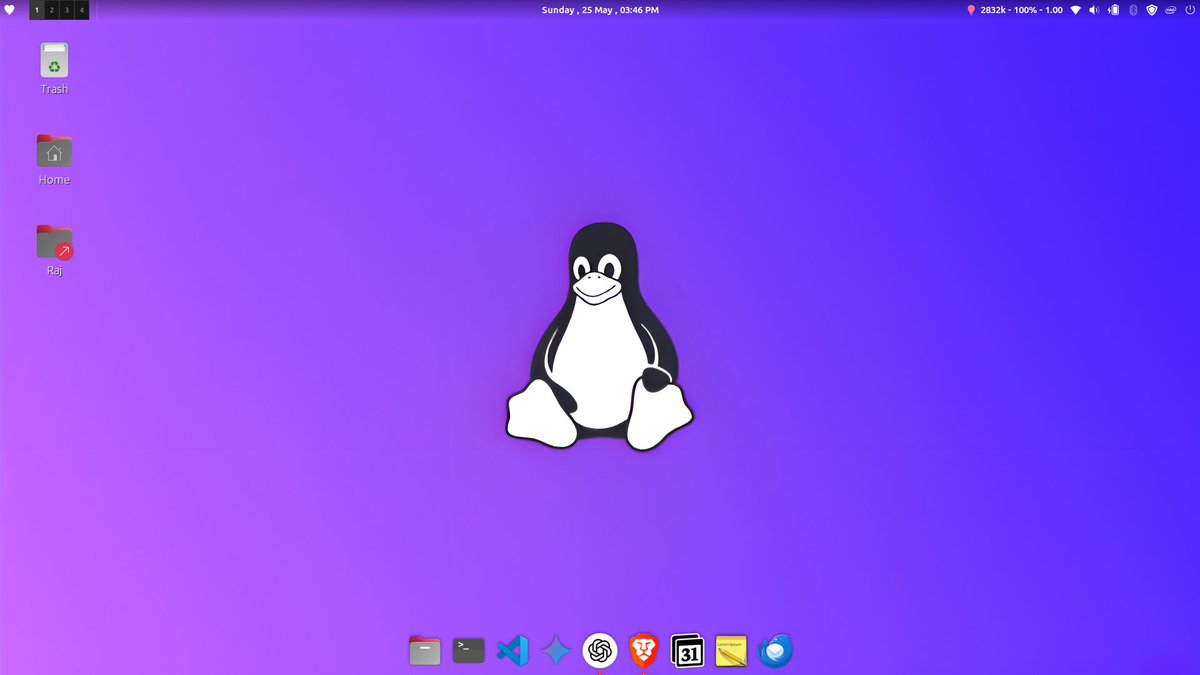Open the calendar app showing 31

point(688,651)
